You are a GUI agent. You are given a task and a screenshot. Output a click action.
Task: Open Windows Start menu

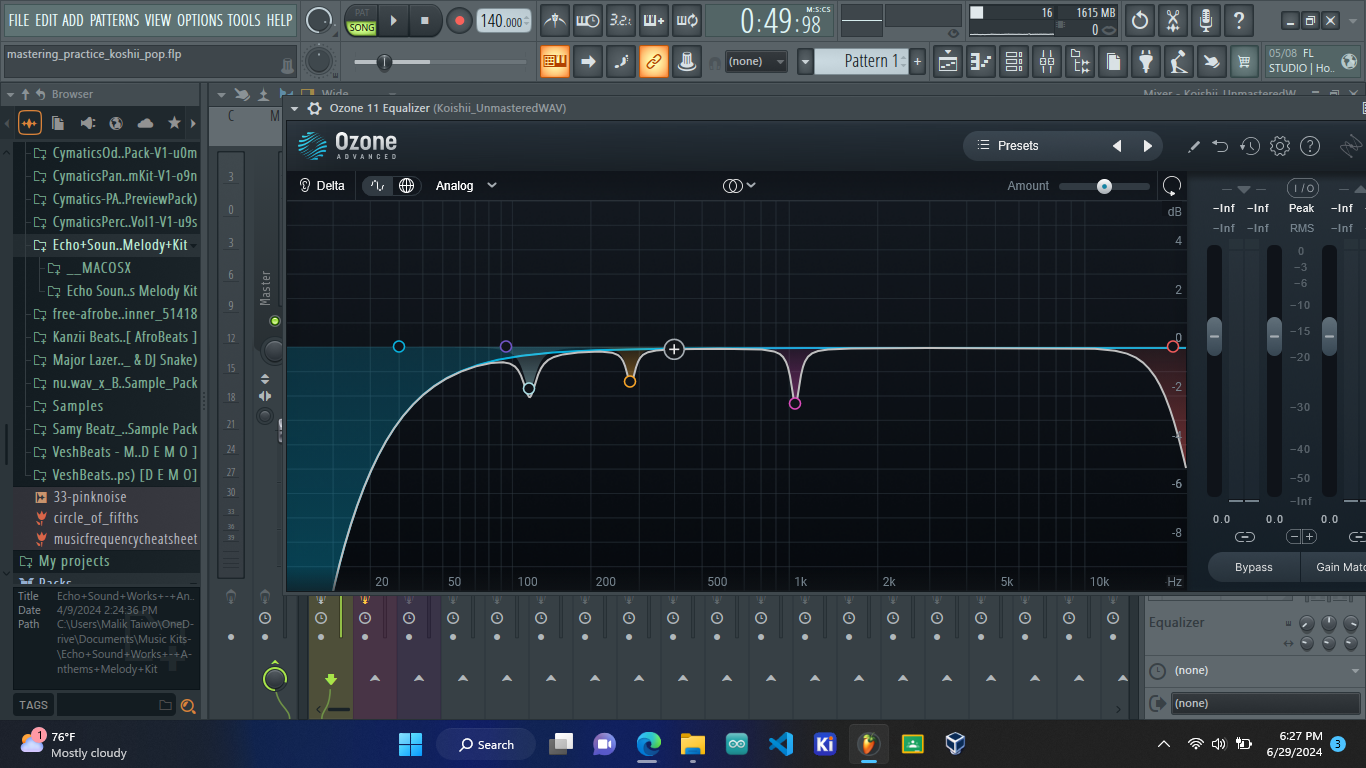(410, 744)
